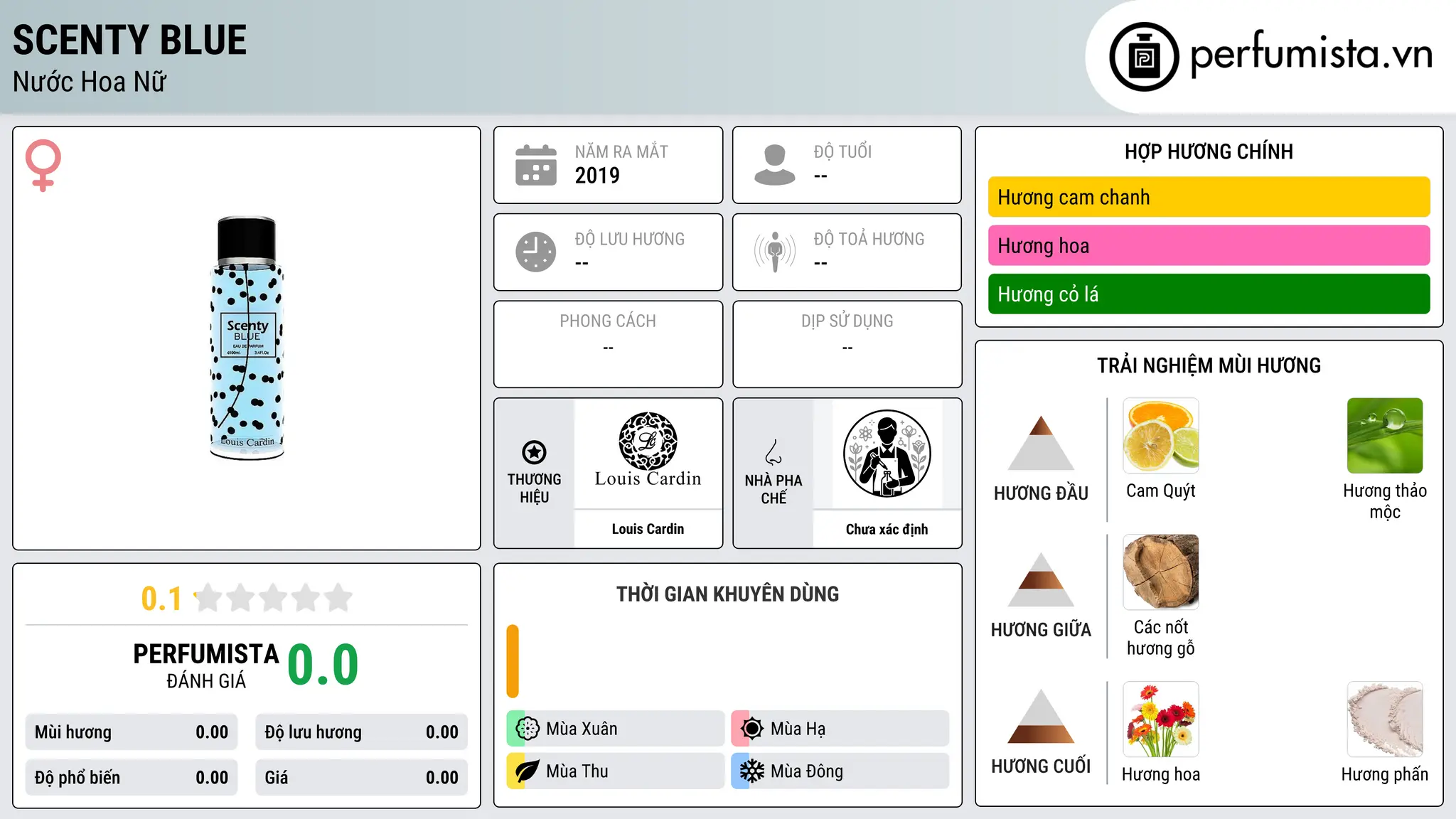Click the Giá 0.00 rating row
Screen dimensions: 1456x819
point(361,778)
